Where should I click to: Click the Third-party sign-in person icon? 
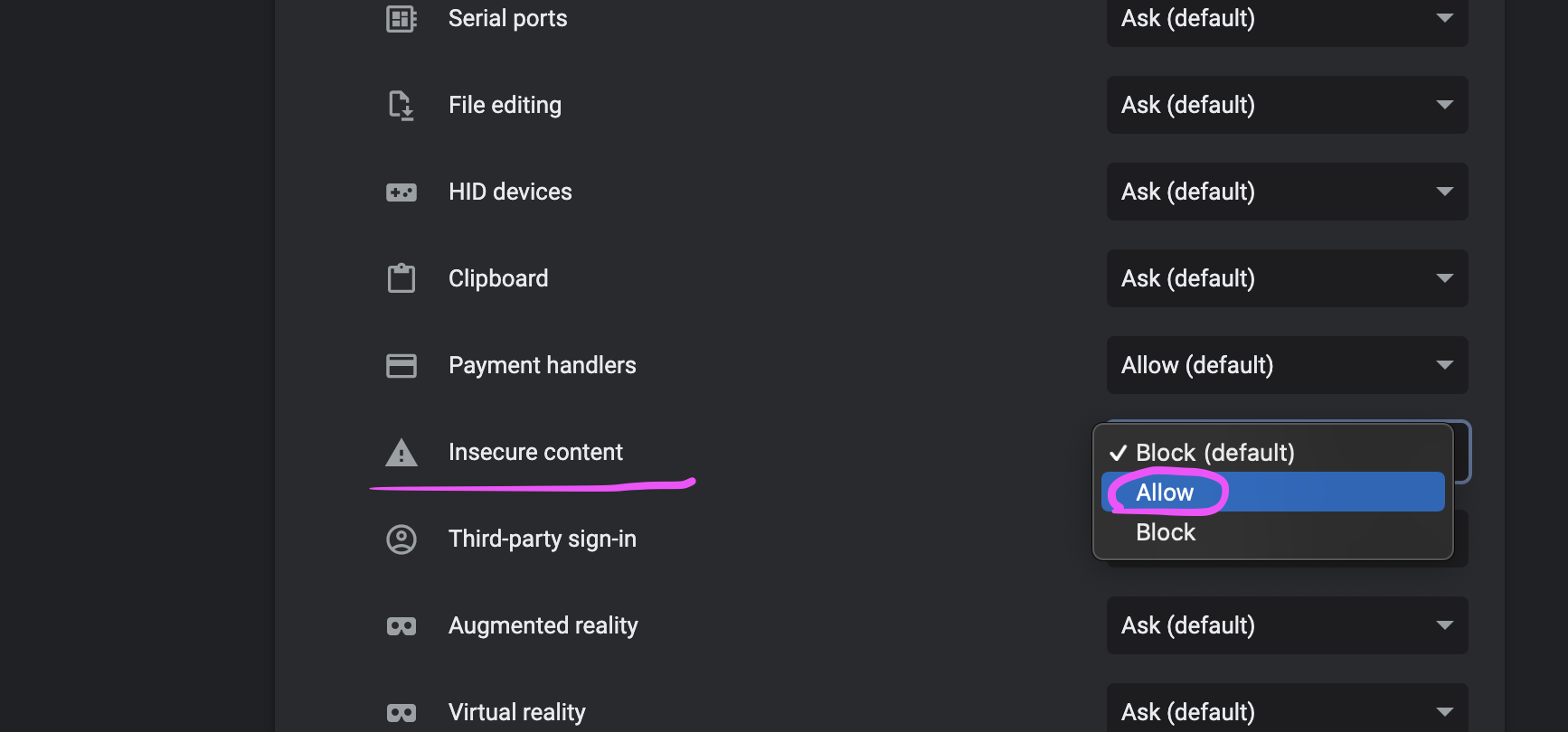point(401,540)
